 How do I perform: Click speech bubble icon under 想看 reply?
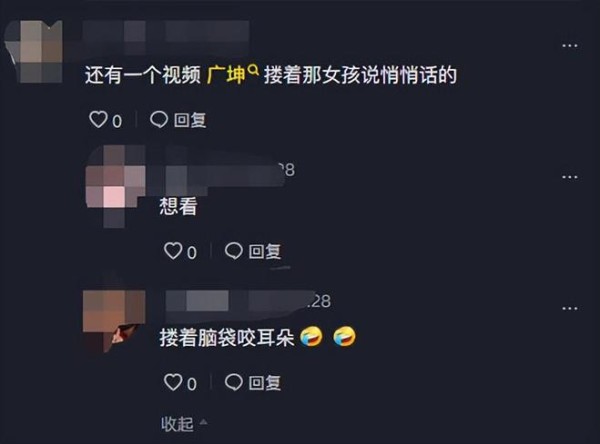click(x=233, y=251)
